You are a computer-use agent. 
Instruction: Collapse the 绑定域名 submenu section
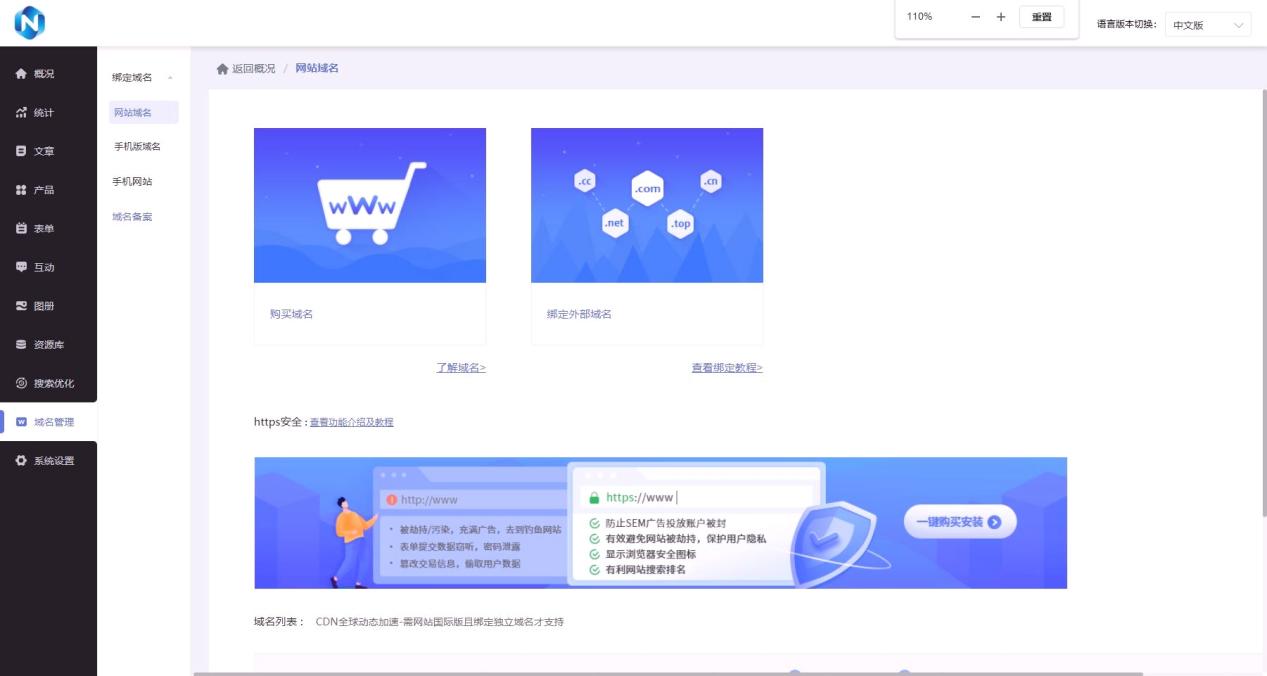click(169, 78)
